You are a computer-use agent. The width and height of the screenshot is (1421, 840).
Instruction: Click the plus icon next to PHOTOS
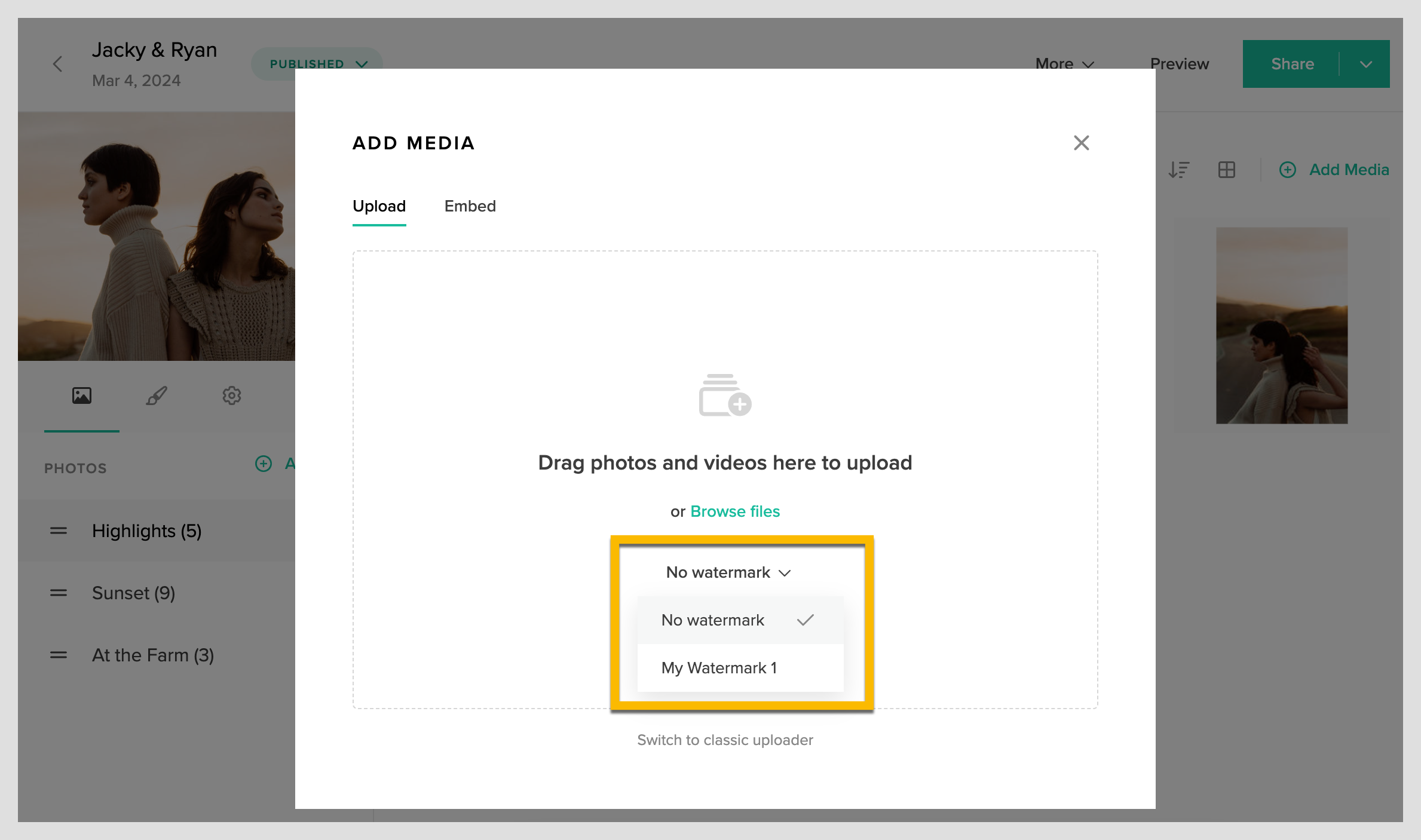[x=264, y=464]
